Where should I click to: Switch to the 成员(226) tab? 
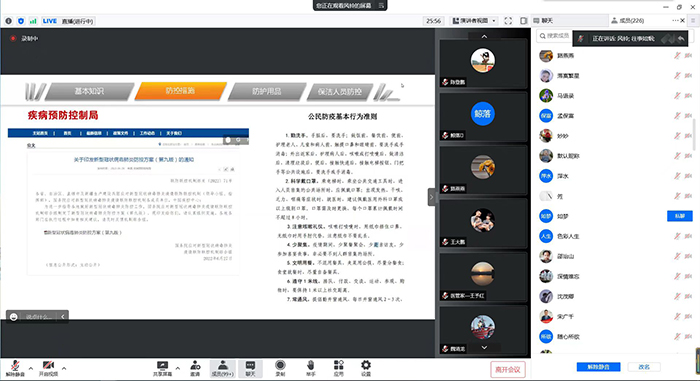pos(627,21)
